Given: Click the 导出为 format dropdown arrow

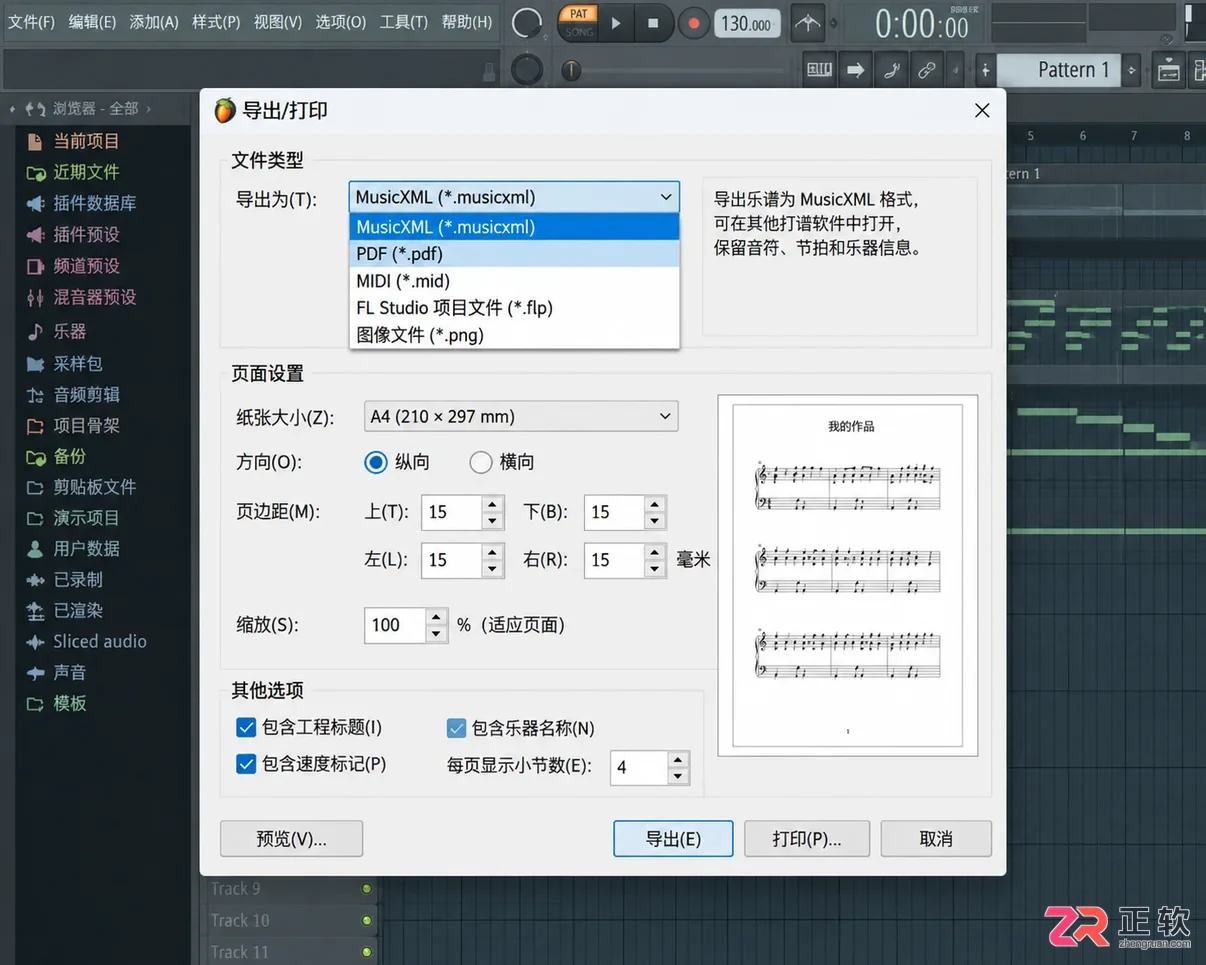Looking at the screenshot, I should pyautogui.click(x=666, y=198).
